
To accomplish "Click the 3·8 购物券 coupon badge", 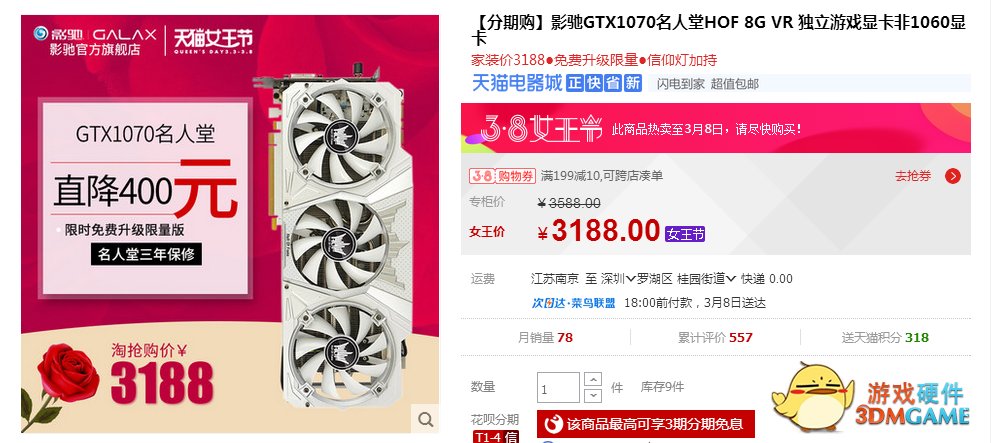I will [x=502, y=176].
